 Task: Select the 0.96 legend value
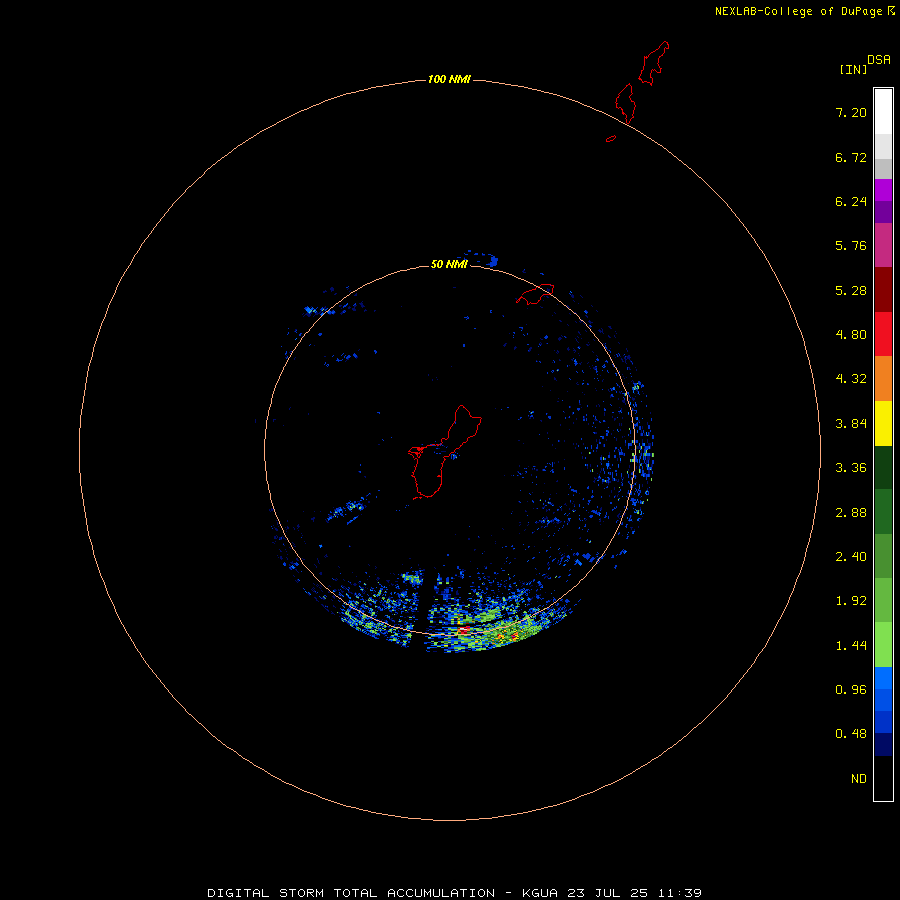coord(851,690)
